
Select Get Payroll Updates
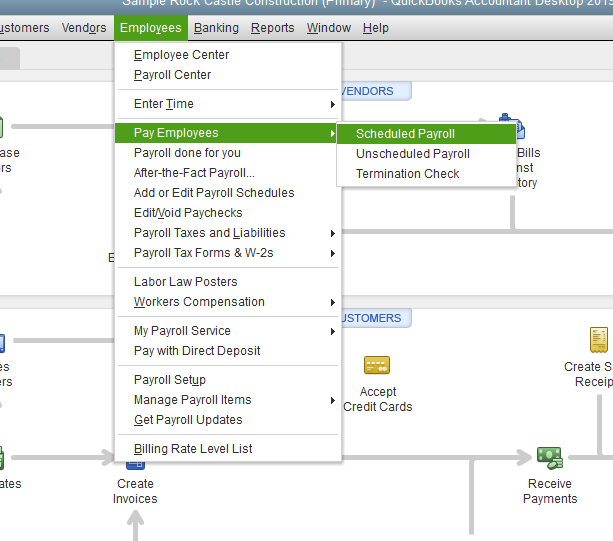228,419
